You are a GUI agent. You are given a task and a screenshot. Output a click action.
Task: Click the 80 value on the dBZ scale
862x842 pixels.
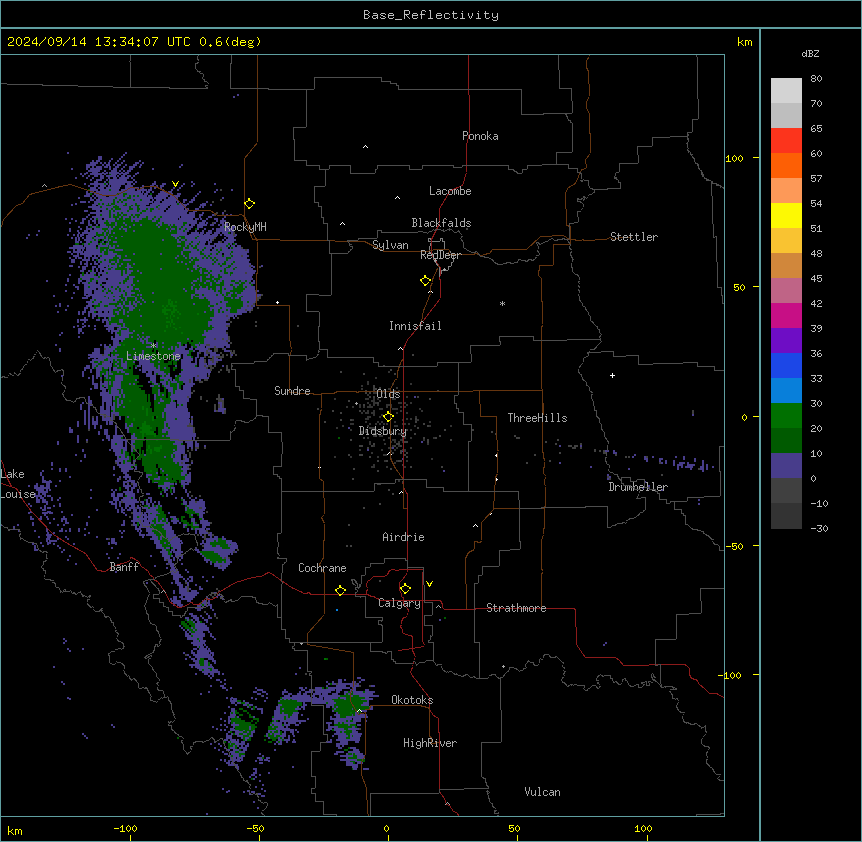click(x=816, y=79)
